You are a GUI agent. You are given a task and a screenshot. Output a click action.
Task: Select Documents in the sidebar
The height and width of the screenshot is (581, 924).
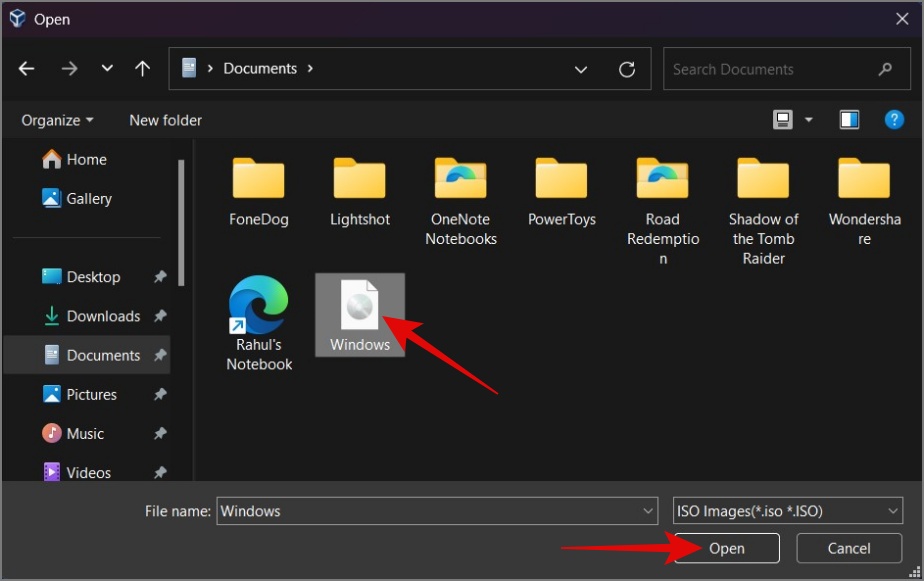pyautogui.click(x=87, y=355)
